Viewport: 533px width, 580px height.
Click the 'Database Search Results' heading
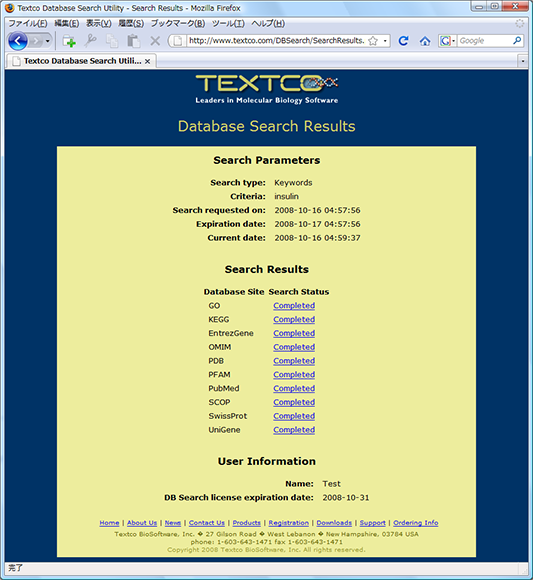267,126
